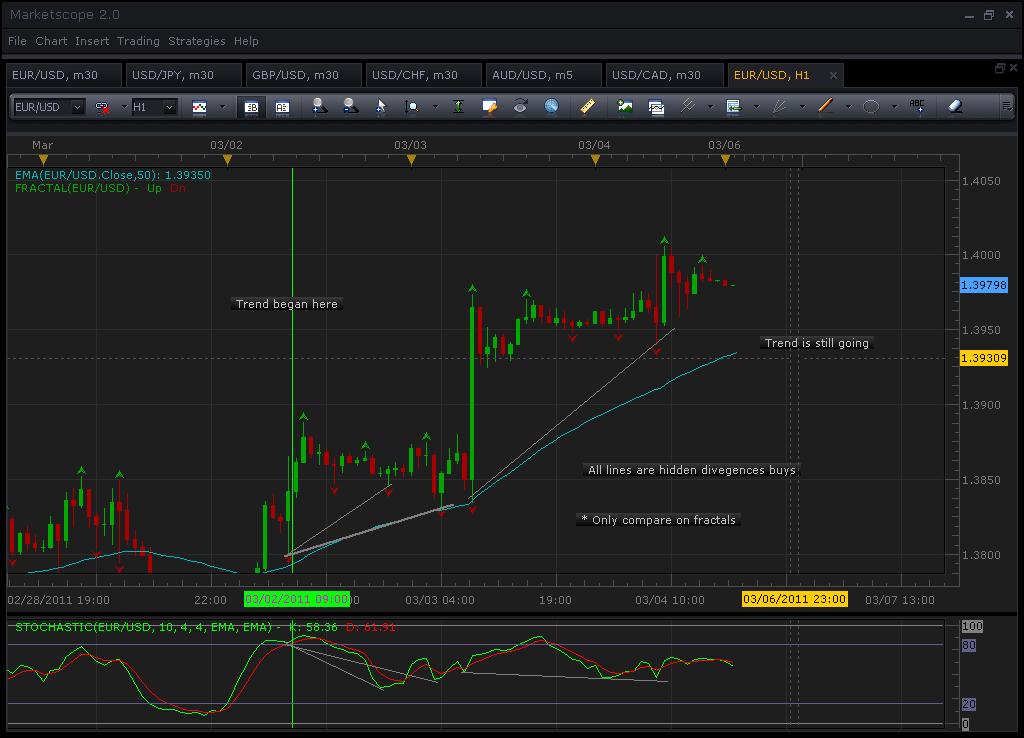The image size is (1024, 738).
Task: Expand arrow beside the chart list icon
Action: [756, 107]
